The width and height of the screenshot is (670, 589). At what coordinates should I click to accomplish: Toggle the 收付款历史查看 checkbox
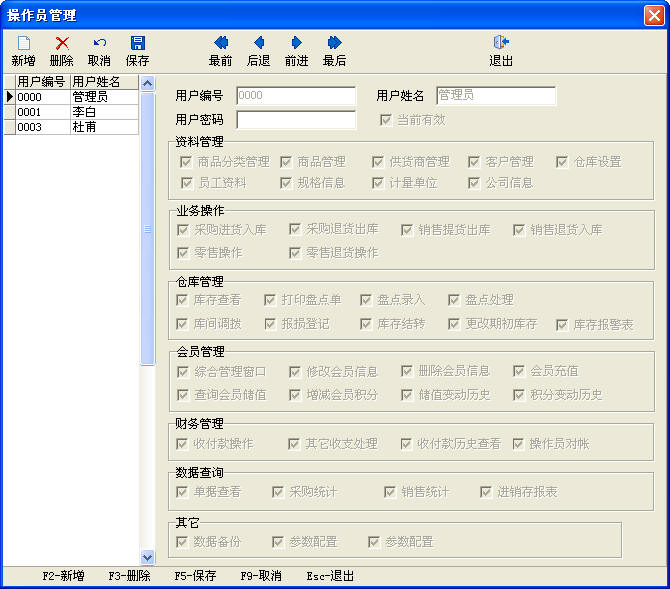pos(406,444)
